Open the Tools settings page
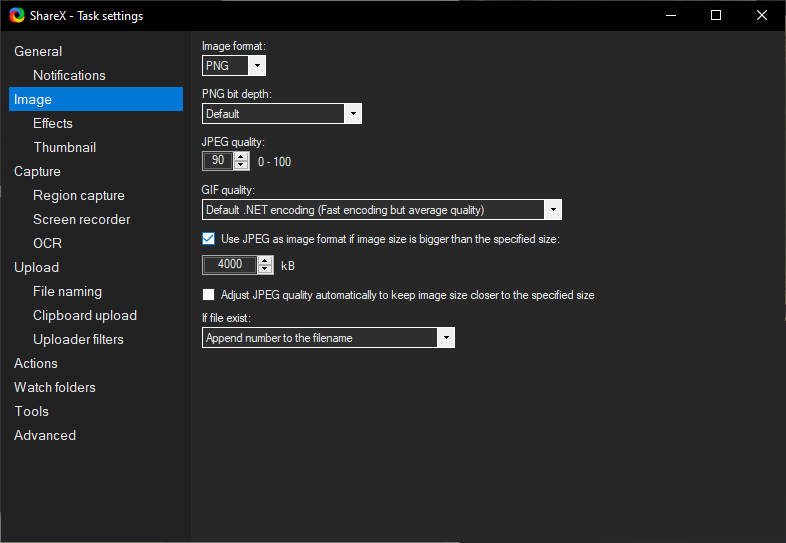786x543 pixels. [32, 412]
